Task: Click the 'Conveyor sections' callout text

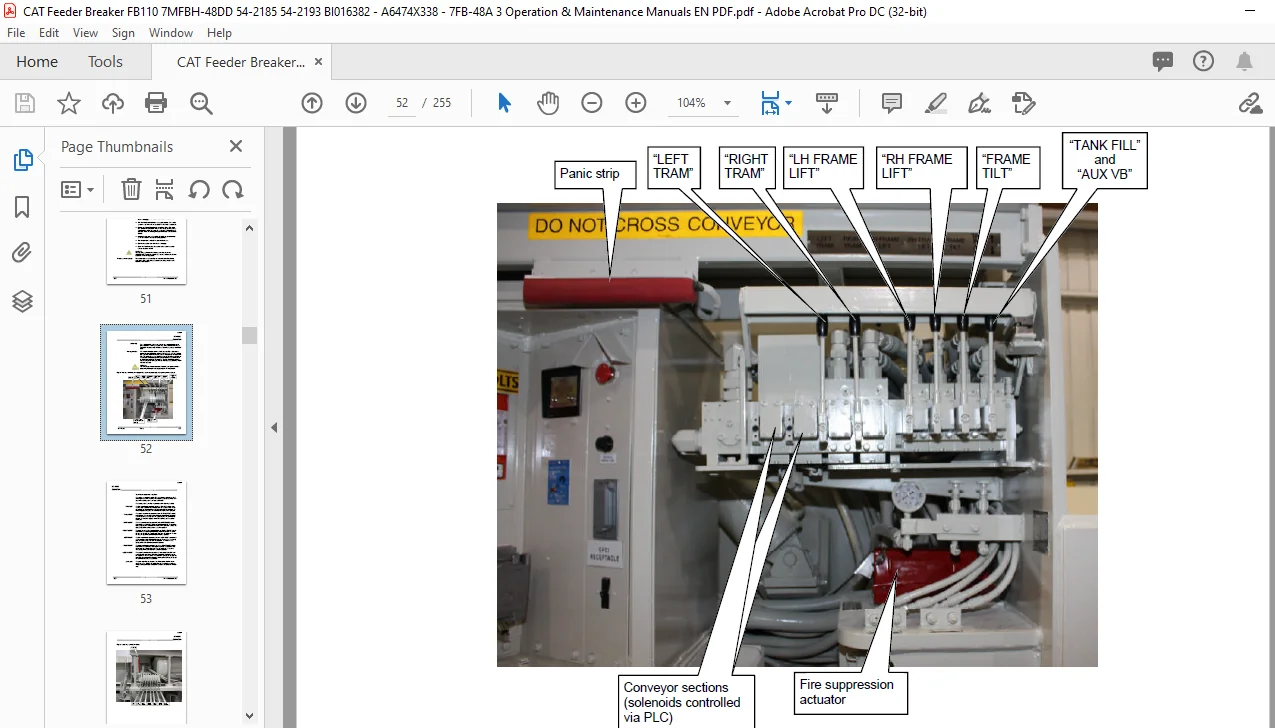Action: point(682,702)
